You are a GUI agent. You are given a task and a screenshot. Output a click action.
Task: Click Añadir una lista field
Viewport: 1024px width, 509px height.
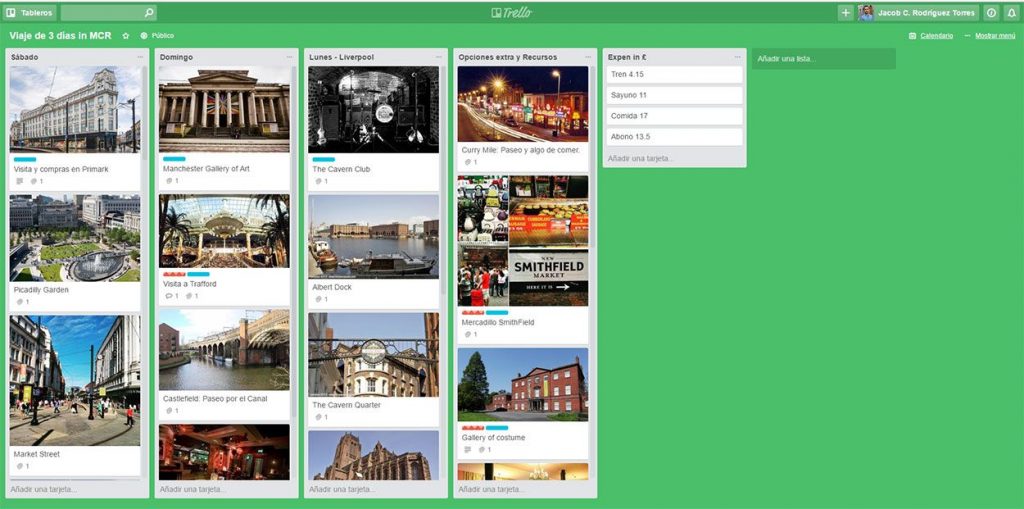pos(824,59)
